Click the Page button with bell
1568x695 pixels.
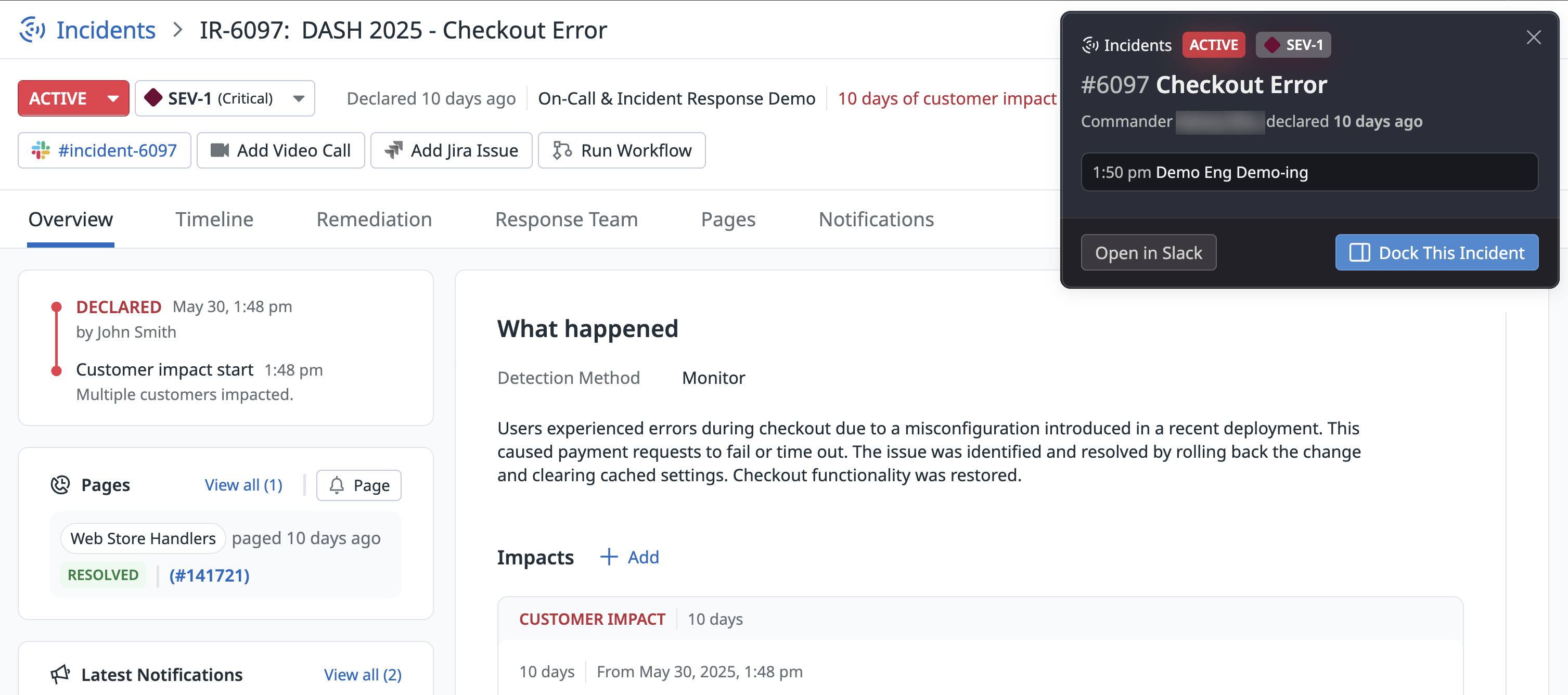(x=358, y=485)
